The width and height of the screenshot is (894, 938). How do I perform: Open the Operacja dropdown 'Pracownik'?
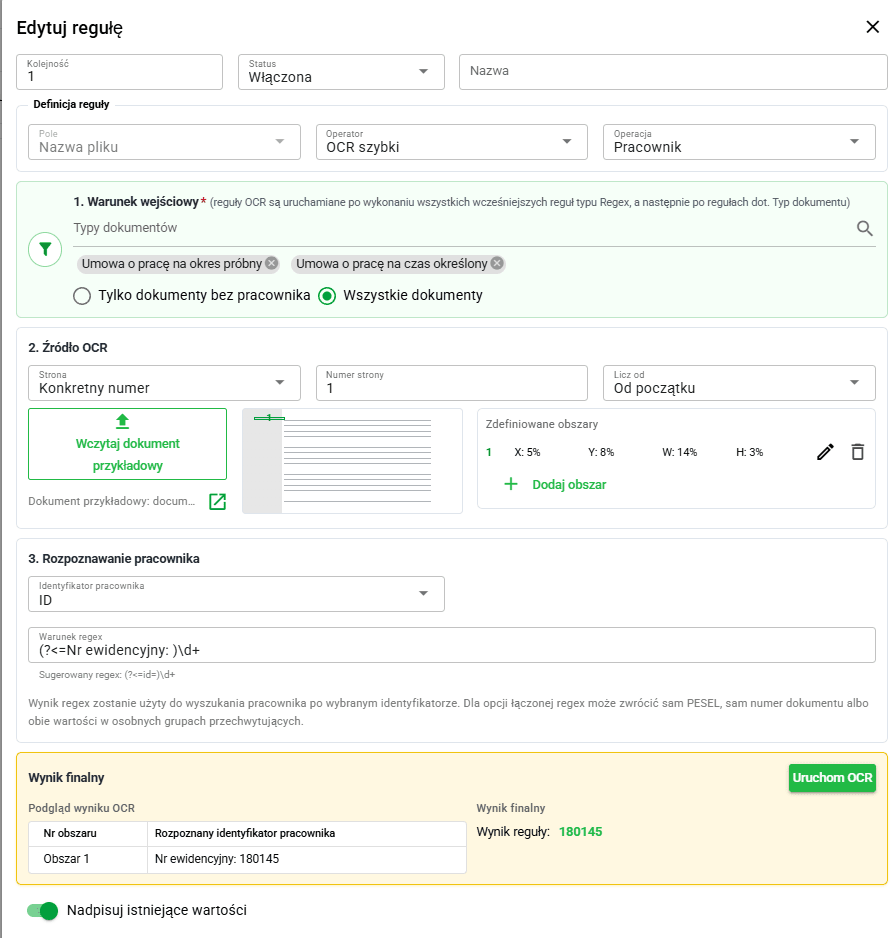click(739, 142)
